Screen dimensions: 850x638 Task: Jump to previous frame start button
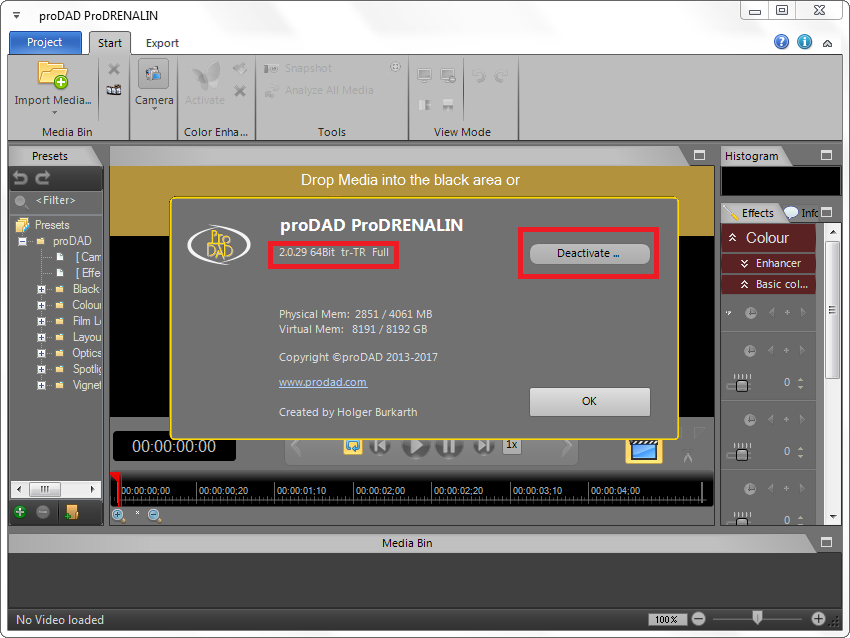tap(380, 446)
